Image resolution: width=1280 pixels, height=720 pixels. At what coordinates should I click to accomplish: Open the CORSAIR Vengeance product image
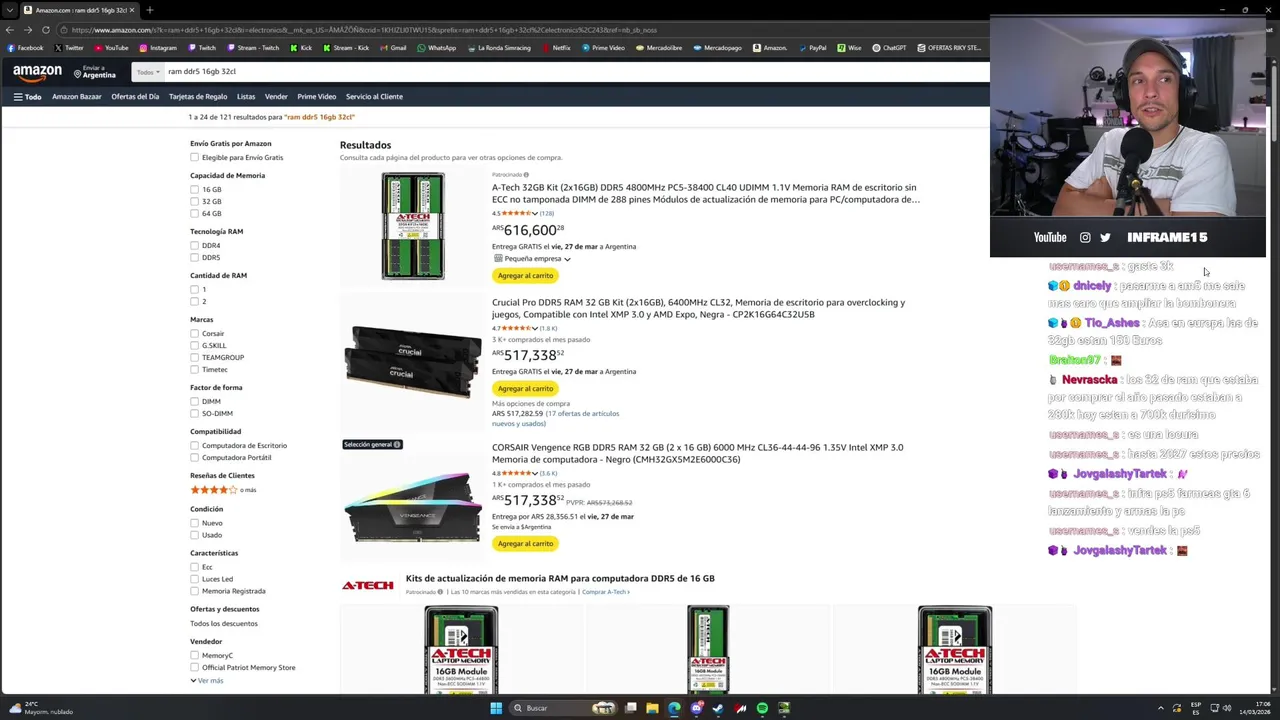point(412,506)
